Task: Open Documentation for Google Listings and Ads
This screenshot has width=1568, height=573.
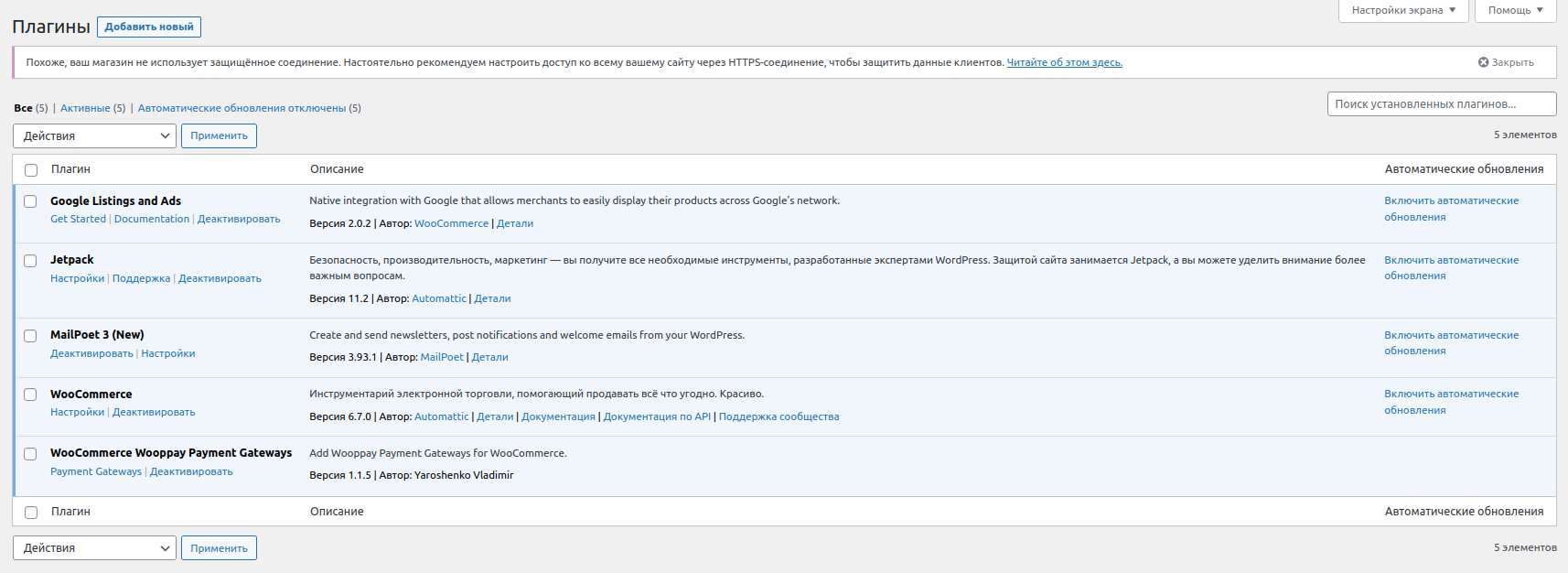Action: 152,220
